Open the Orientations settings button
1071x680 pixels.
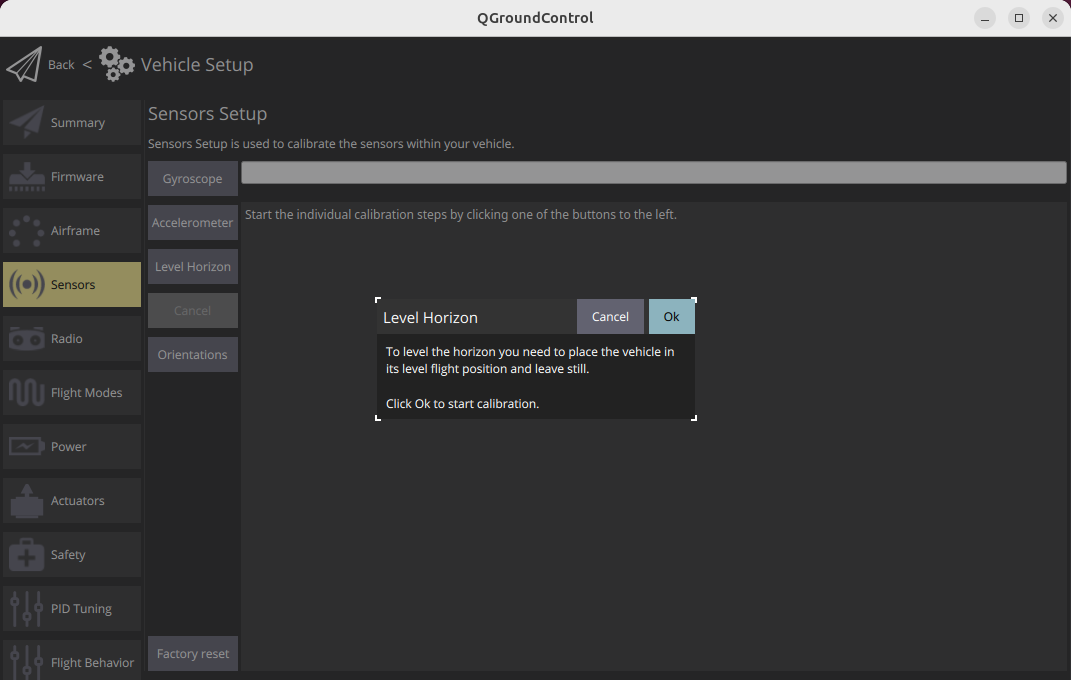click(193, 354)
